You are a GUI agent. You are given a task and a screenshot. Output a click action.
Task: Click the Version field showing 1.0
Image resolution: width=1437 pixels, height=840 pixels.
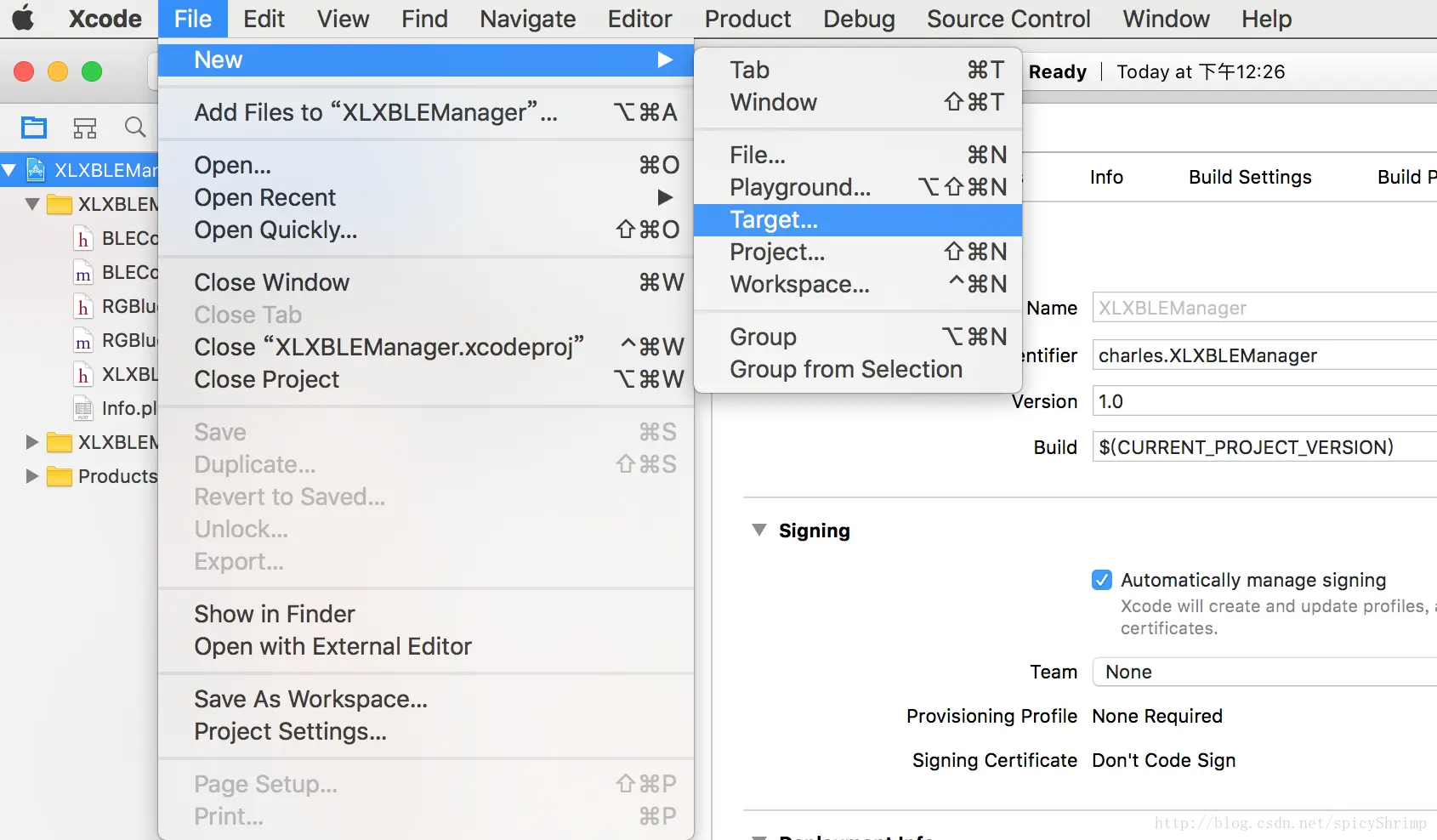tap(1265, 401)
